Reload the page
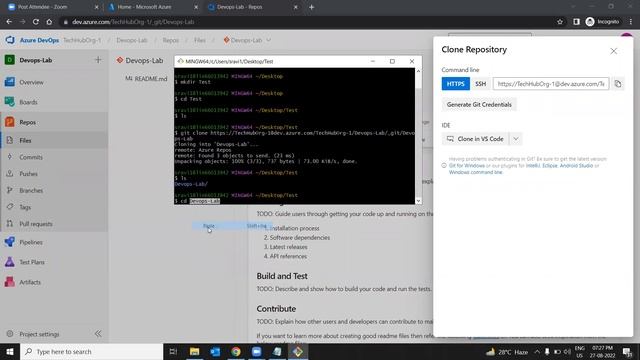 (x=36, y=22)
